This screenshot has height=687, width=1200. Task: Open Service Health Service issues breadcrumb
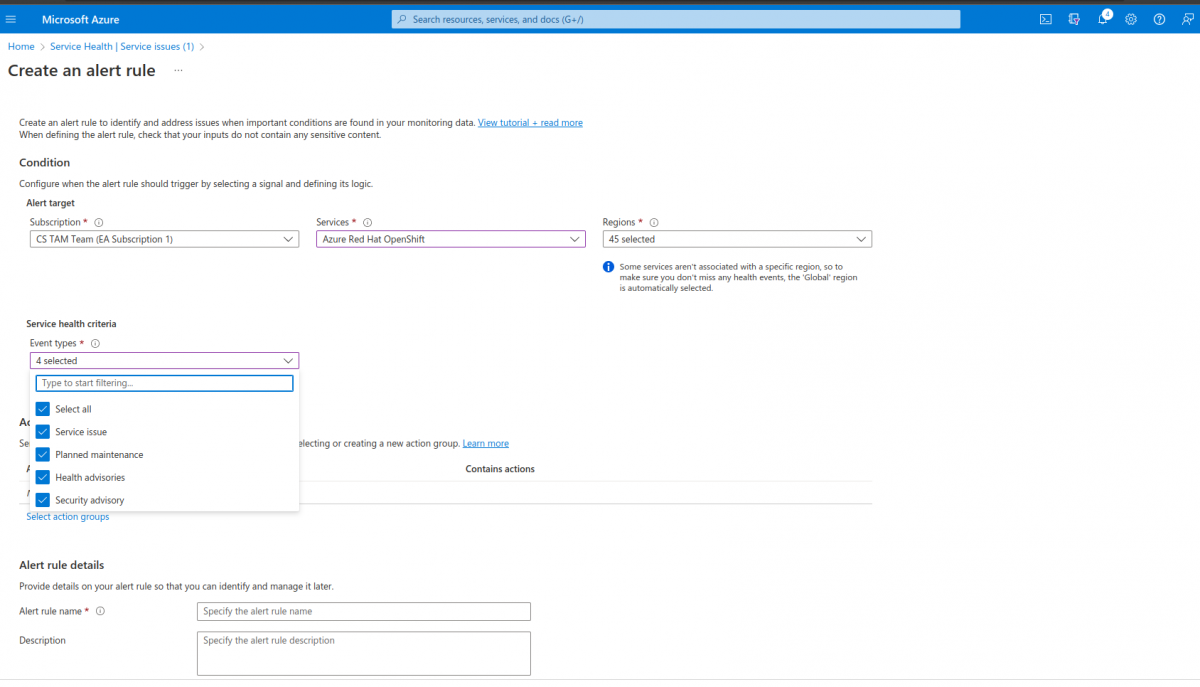coord(122,46)
